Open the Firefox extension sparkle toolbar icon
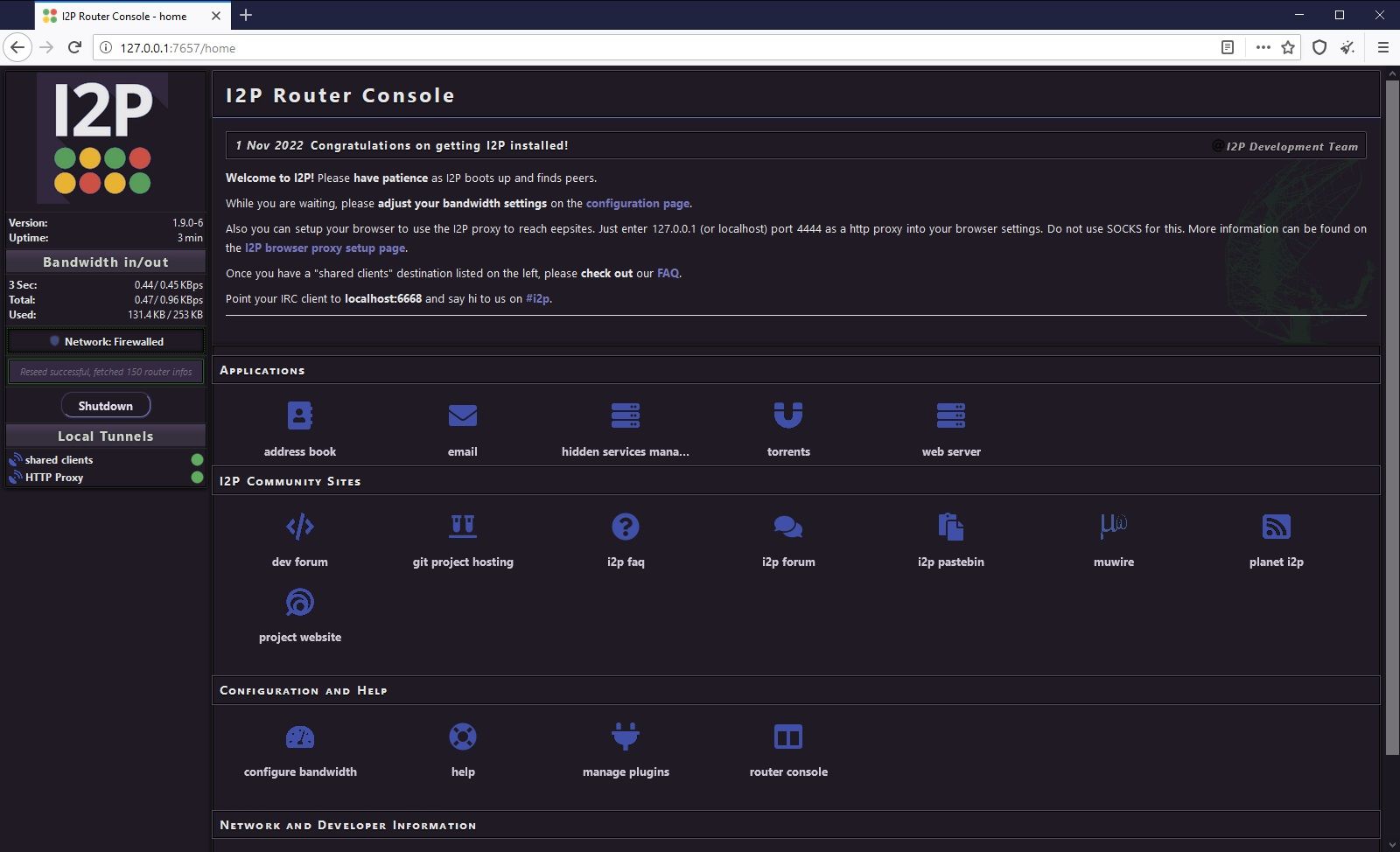 click(1347, 47)
